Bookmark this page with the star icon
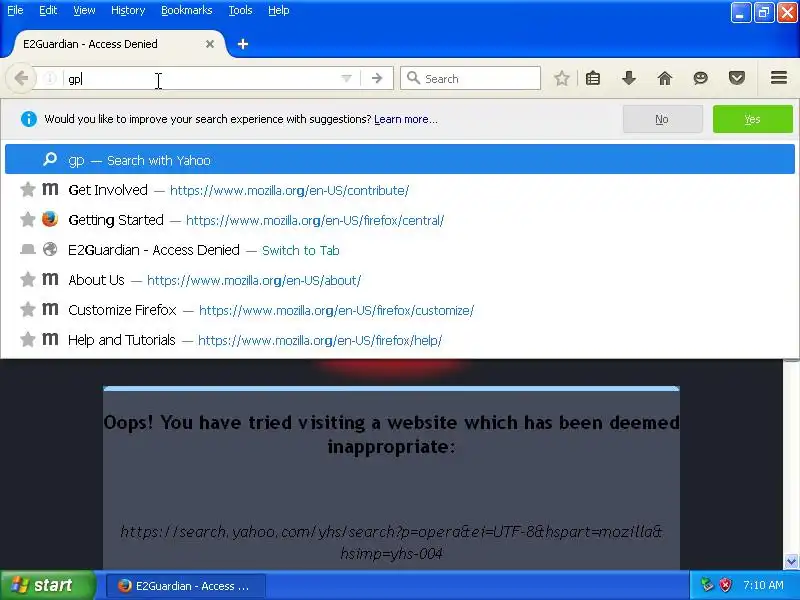This screenshot has width=800, height=600. point(562,79)
